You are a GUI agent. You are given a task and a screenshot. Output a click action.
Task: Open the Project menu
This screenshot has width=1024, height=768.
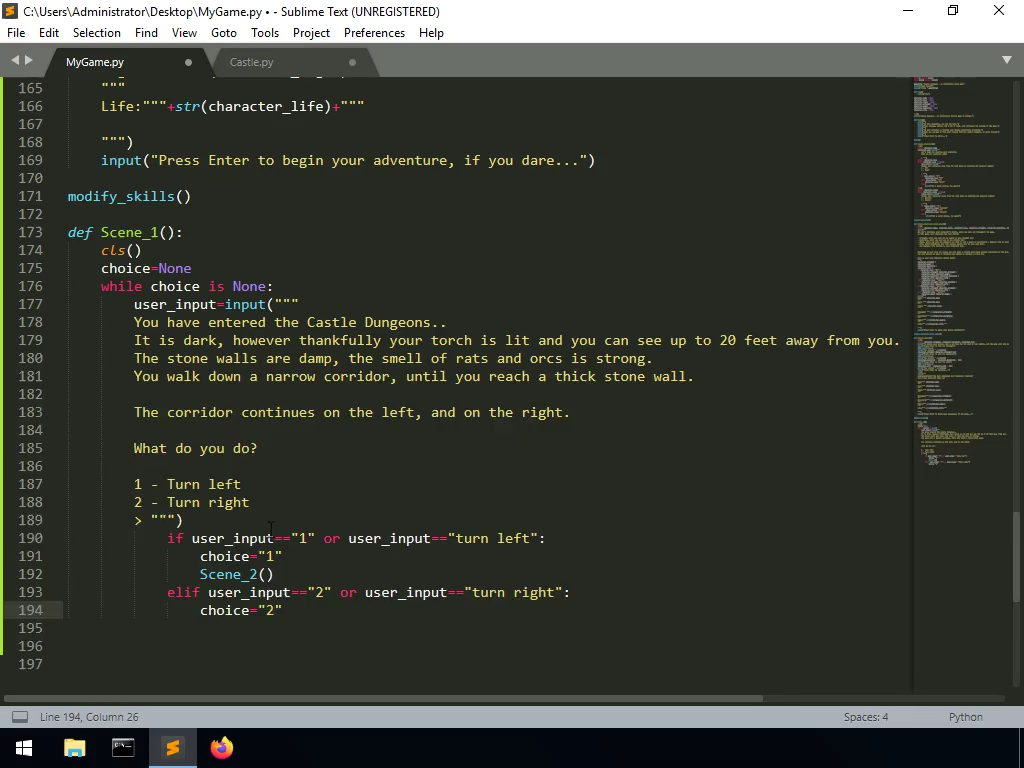(312, 33)
